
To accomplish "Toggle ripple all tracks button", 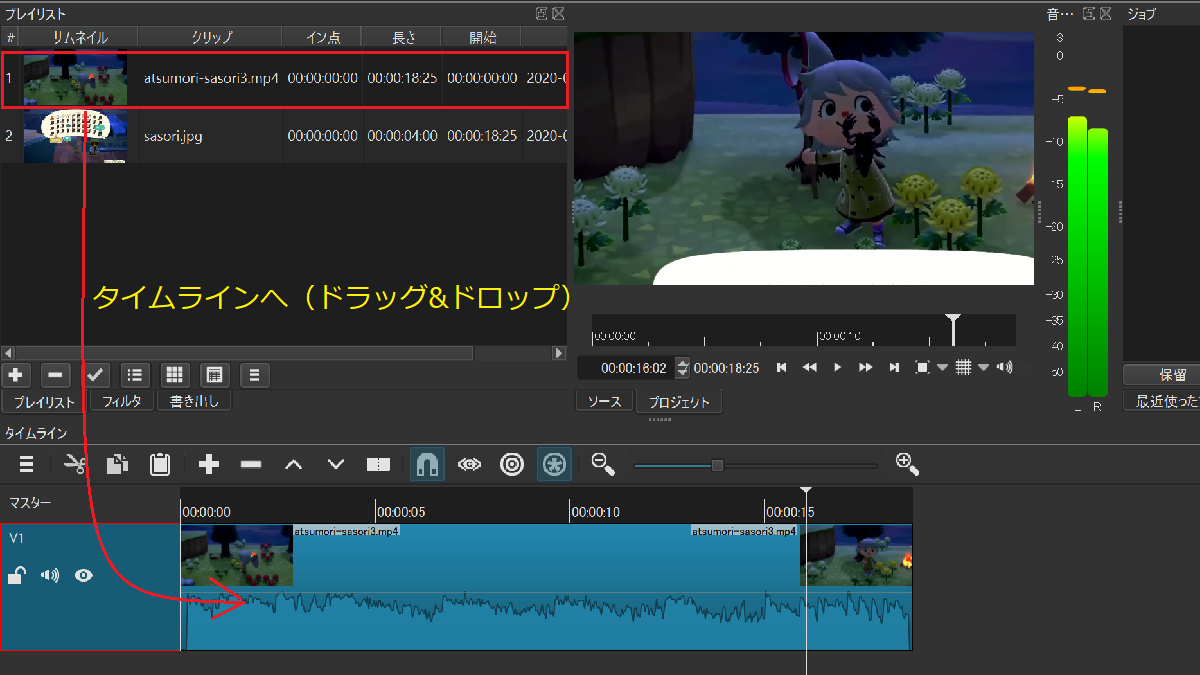I will (x=554, y=464).
